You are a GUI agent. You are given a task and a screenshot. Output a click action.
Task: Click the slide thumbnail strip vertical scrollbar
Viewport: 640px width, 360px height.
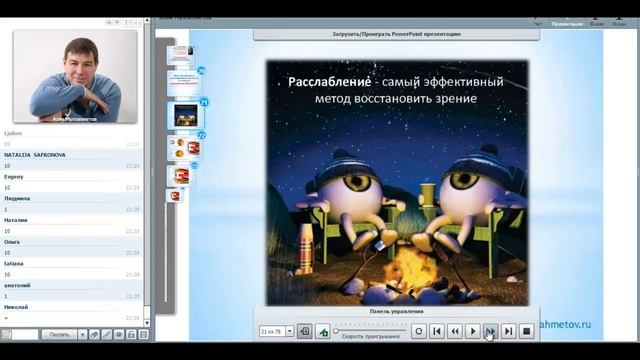pos(166,251)
